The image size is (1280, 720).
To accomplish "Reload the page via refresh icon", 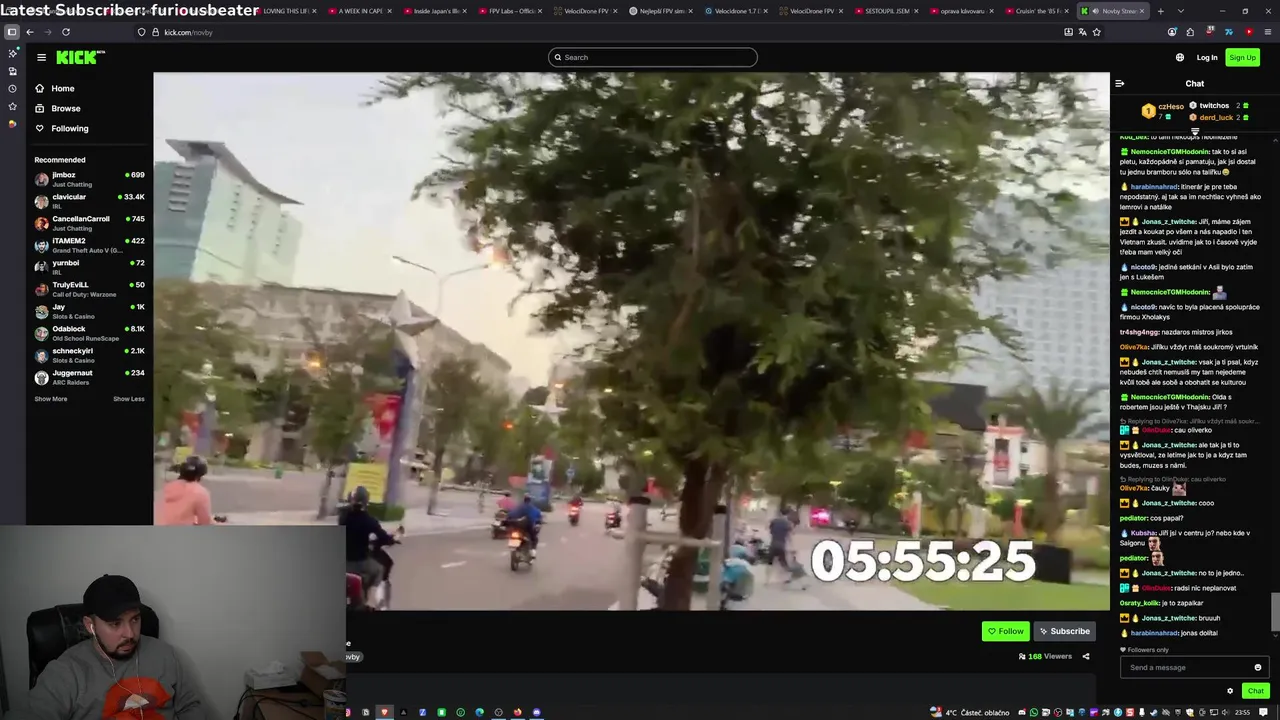I will pyautogui.click(x=66, y=32).
